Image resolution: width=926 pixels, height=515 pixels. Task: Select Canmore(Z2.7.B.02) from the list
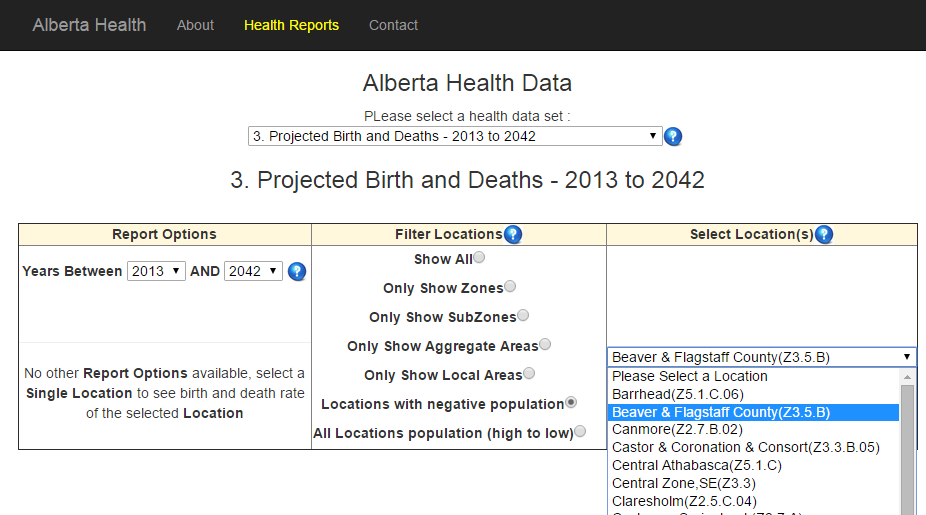click(x=754, y=429)
